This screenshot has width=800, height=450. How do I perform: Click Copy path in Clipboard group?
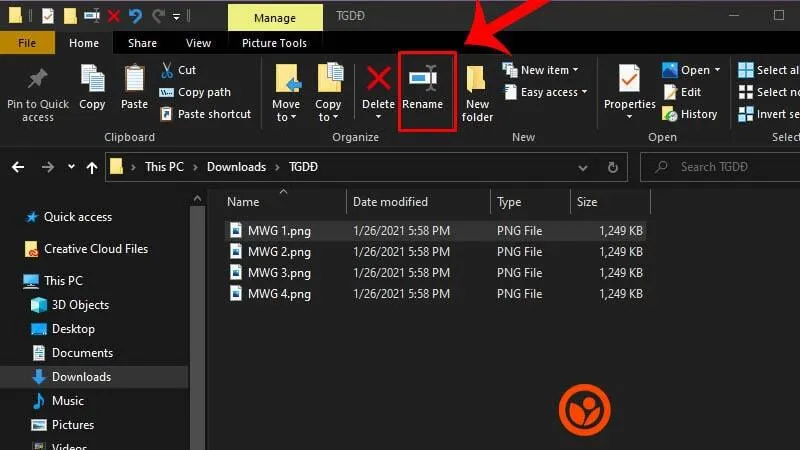195,92
